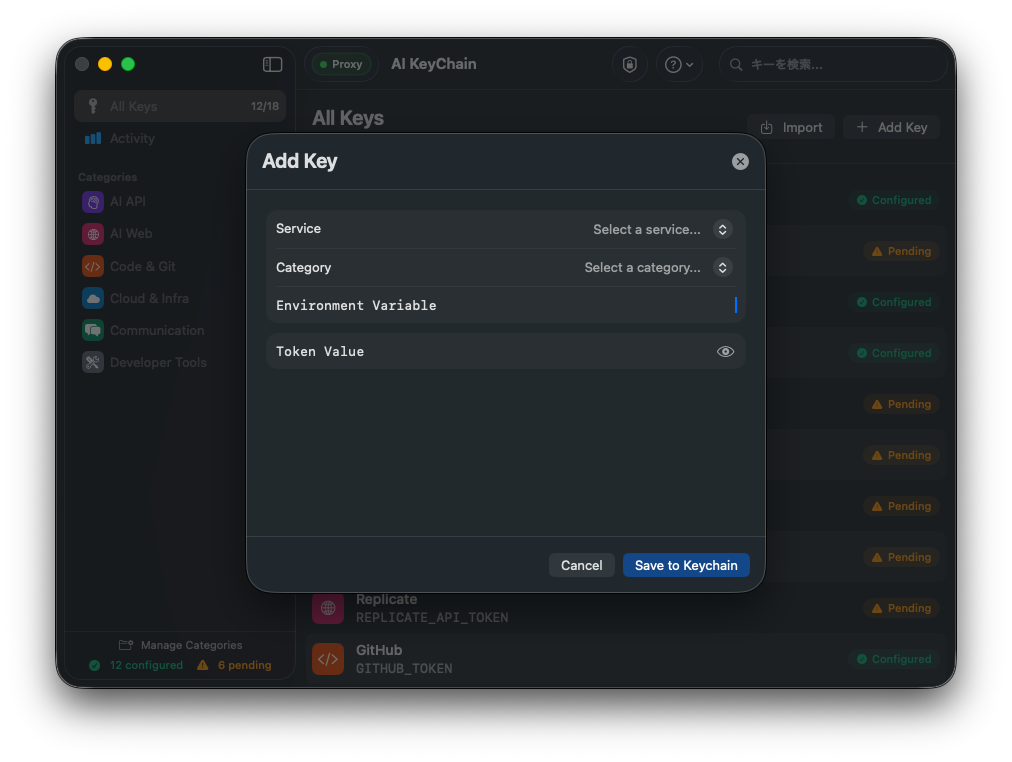Click the Developer Tools wrench icon
Screen dimensions: 1012x762
click(93, 363)
